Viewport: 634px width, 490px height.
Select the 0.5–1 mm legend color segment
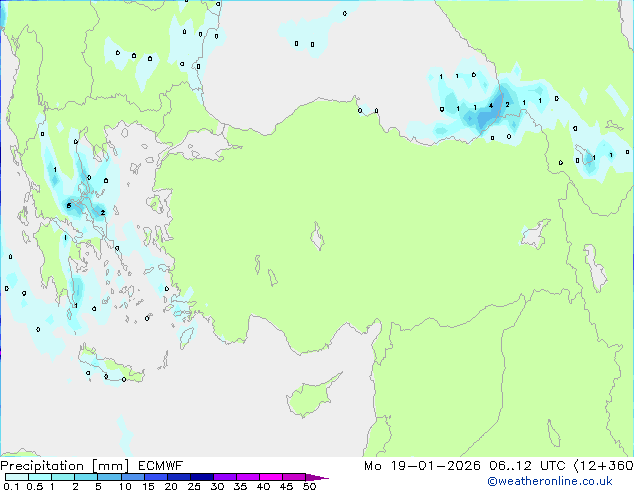40,477
